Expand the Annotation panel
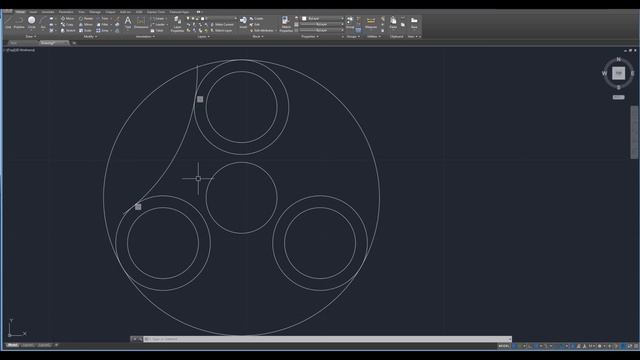Viewport: 640px width, 360px height. (x=145, y=36)
